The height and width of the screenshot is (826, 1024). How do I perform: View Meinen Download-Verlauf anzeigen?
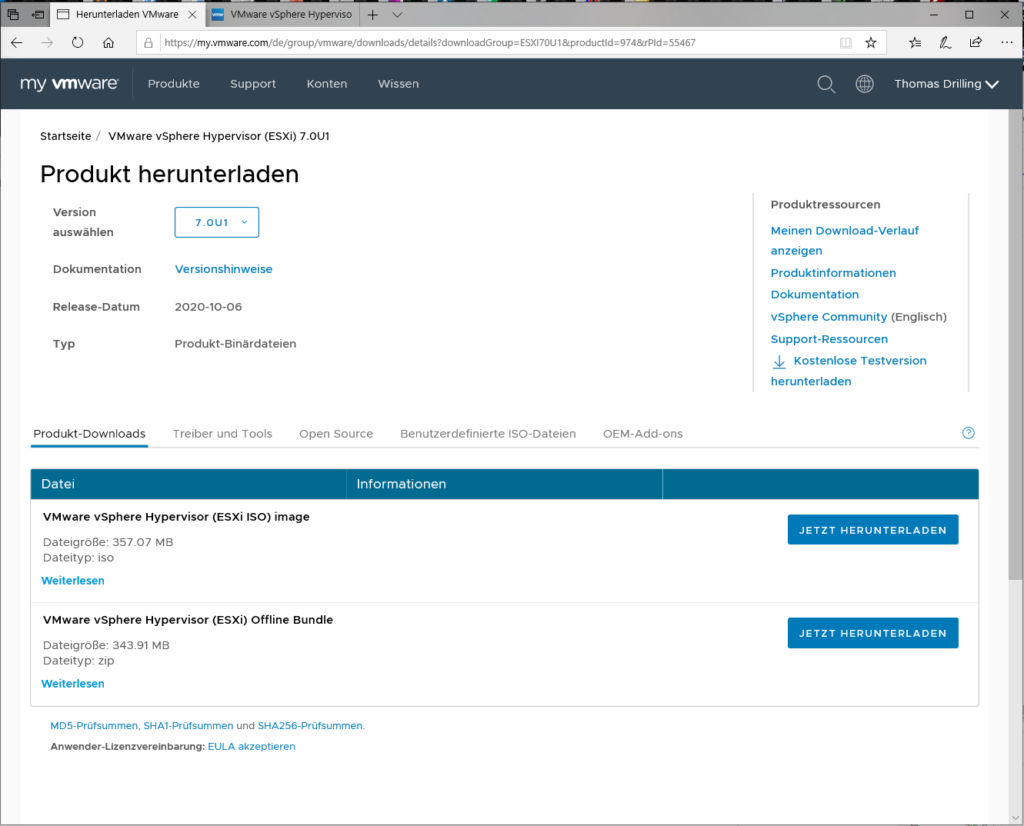[x=844, y=240]
